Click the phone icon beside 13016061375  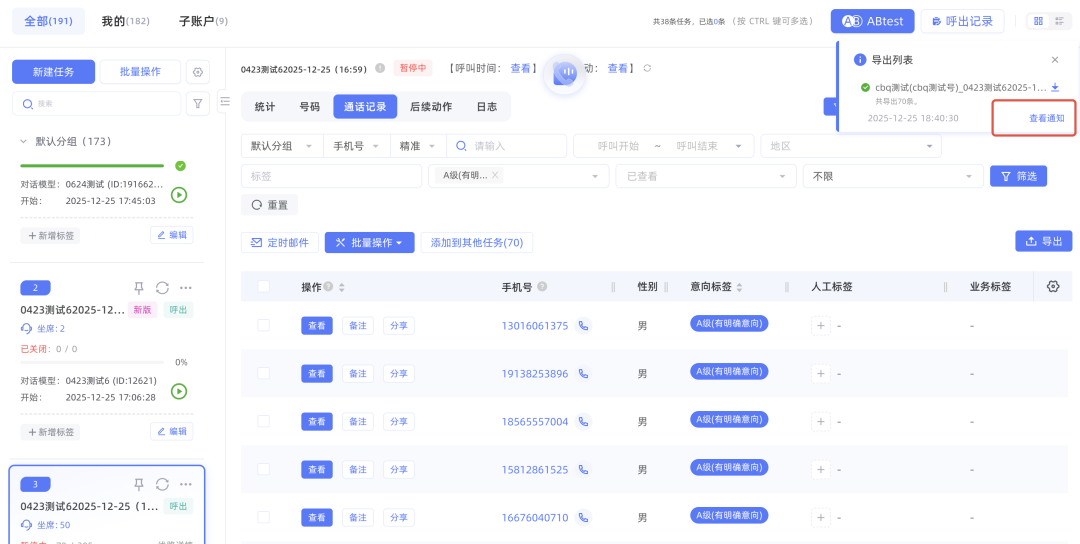[x=584, y=326]
